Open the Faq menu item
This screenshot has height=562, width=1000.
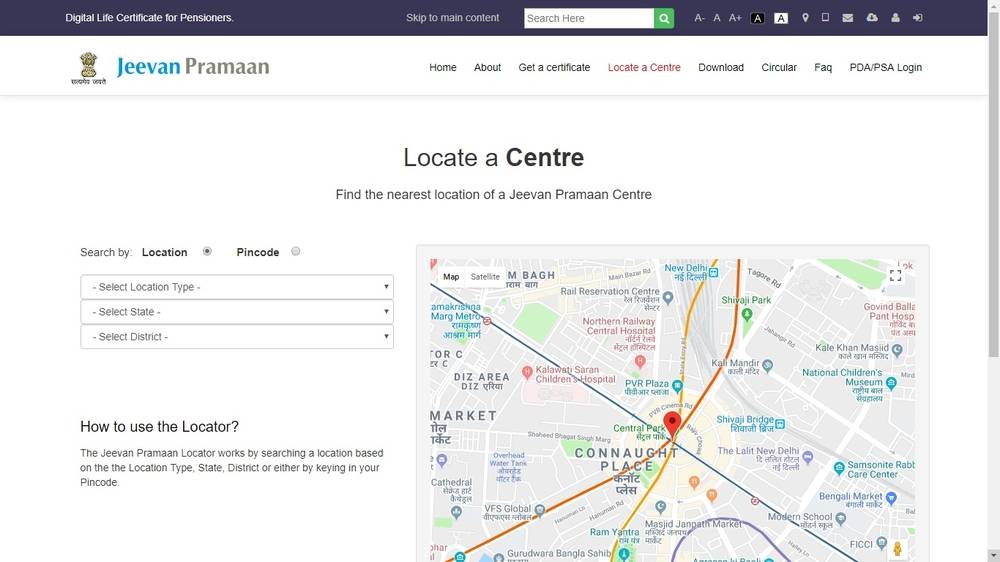tap(823, 68)
